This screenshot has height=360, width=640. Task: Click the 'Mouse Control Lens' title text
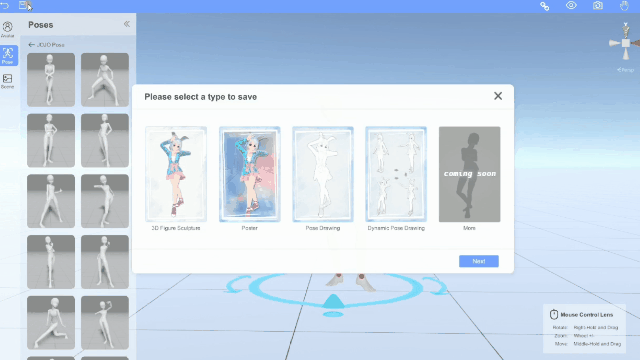click(587, 315)
